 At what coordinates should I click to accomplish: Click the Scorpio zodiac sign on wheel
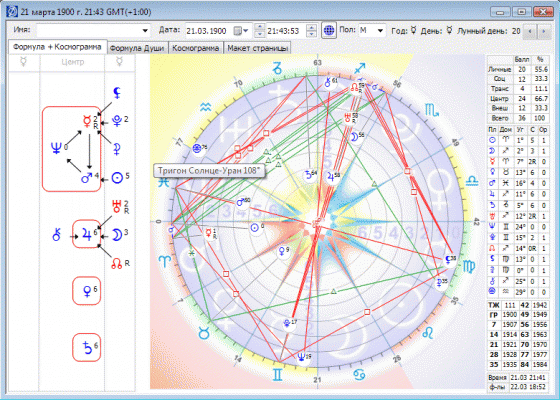431,110
